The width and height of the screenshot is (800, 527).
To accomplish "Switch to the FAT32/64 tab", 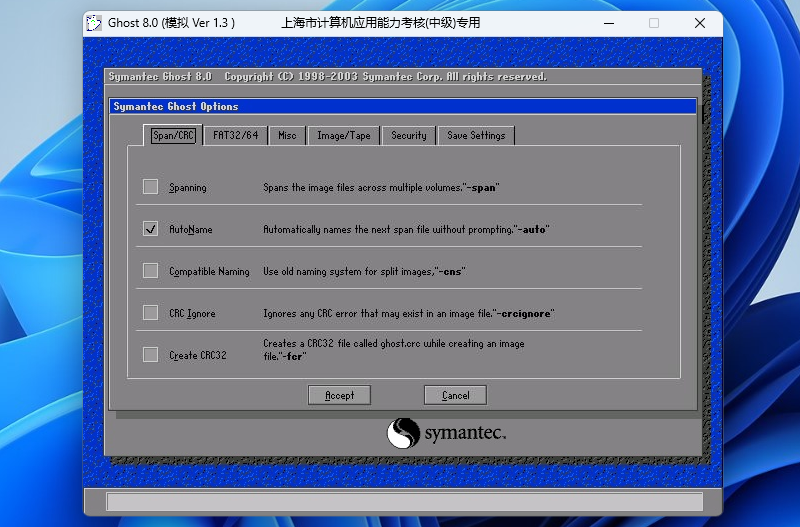I will [x=236, y=135].
